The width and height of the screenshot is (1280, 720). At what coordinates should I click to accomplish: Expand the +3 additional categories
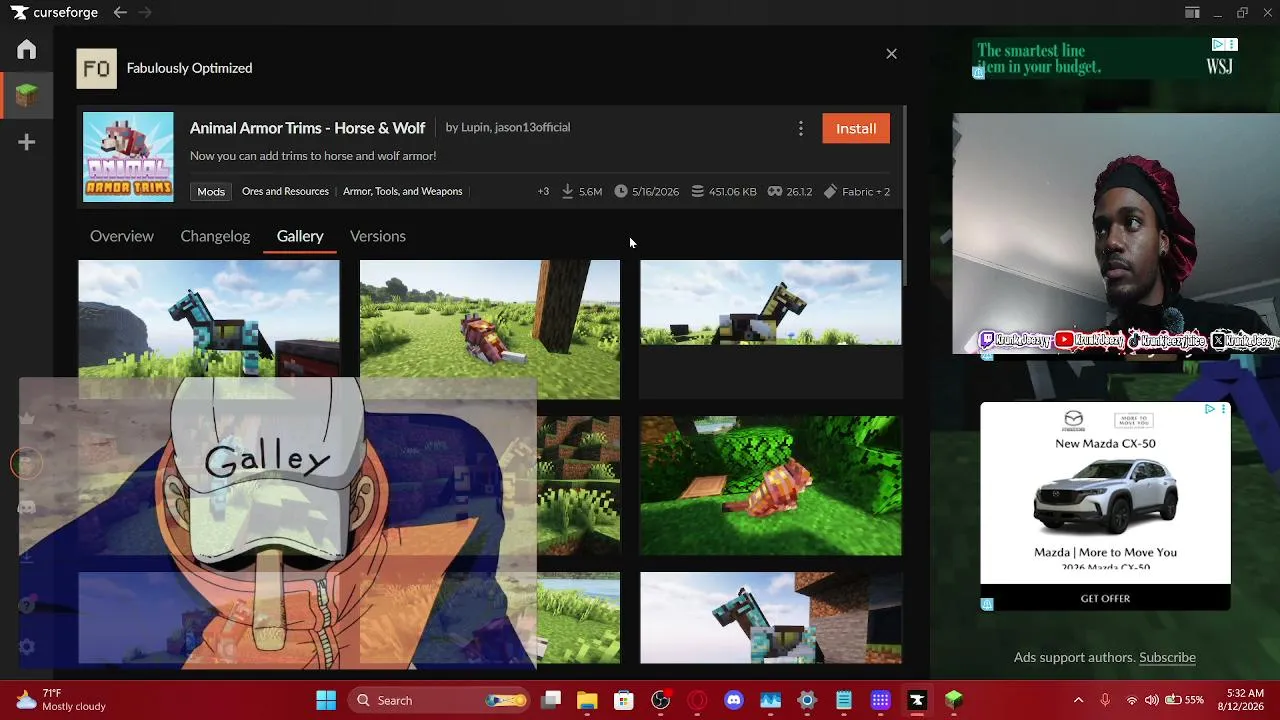(x=543, y=191)
